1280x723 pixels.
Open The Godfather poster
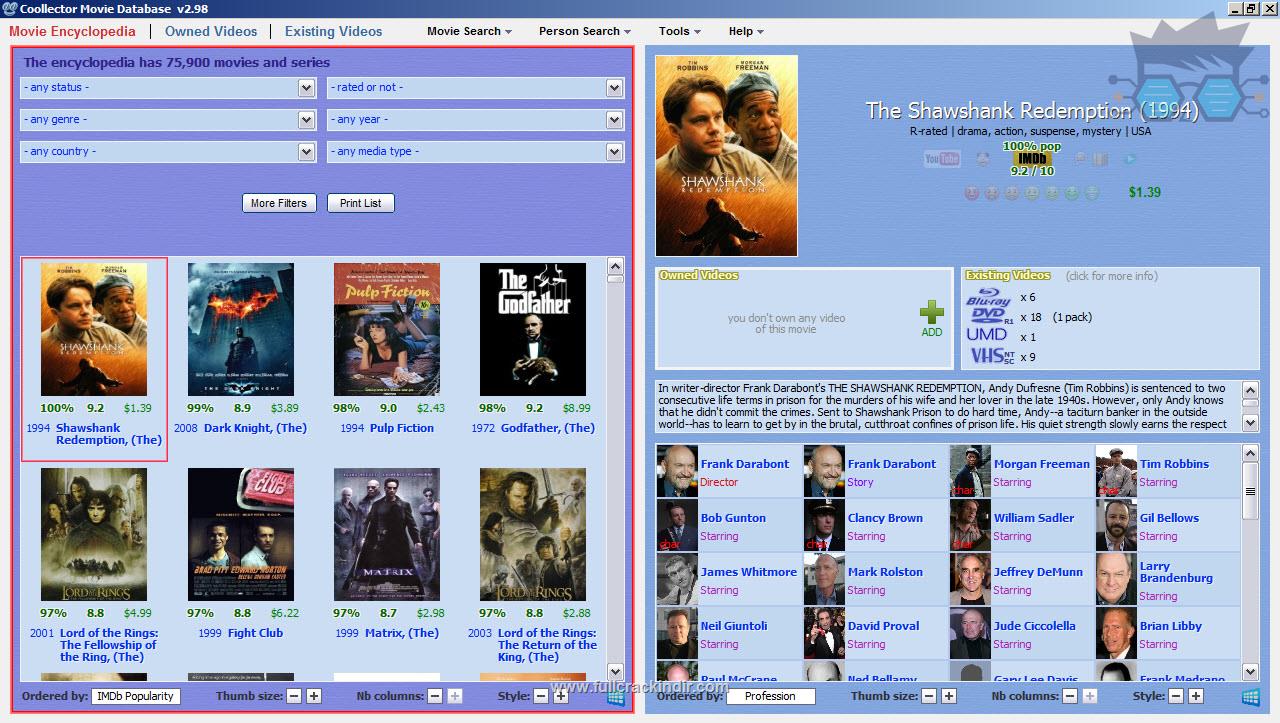click(533, 330)
